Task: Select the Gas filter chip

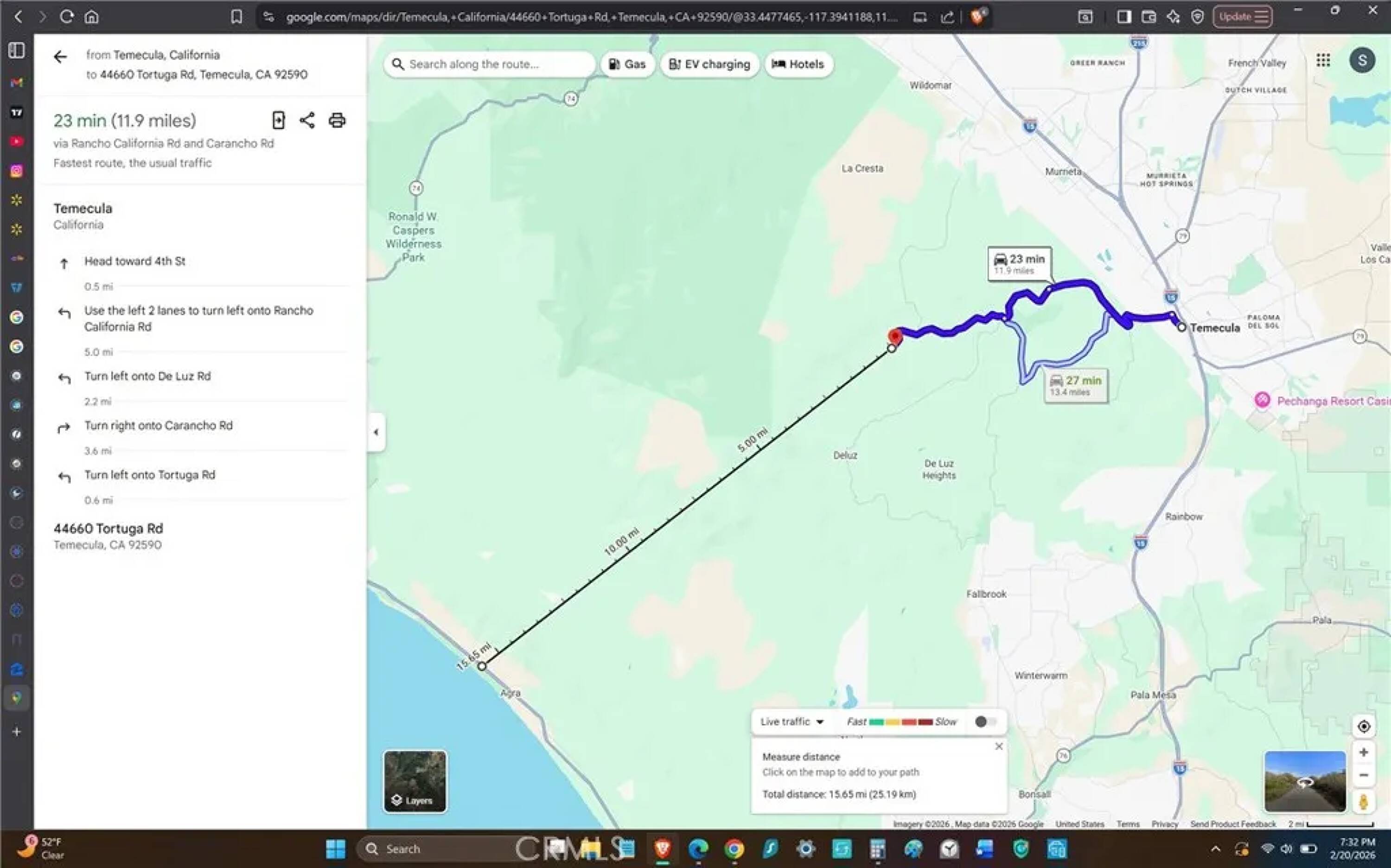Action: point(627,64)
